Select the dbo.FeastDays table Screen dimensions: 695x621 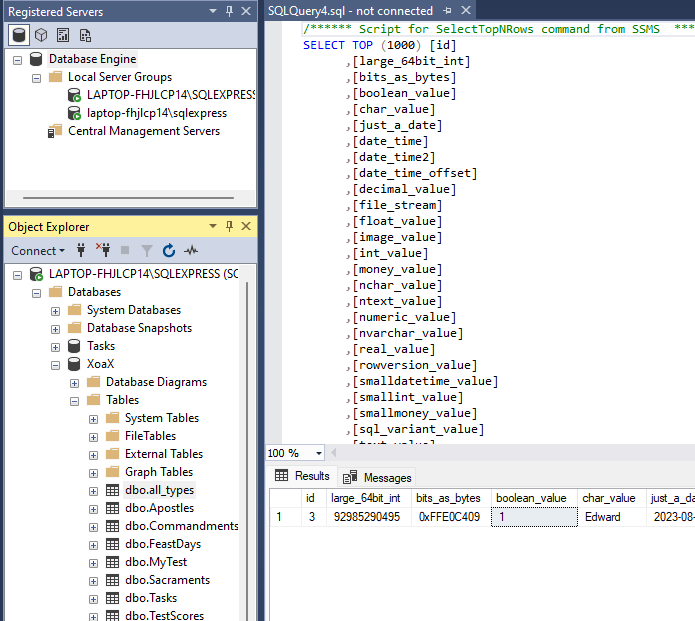163,544
